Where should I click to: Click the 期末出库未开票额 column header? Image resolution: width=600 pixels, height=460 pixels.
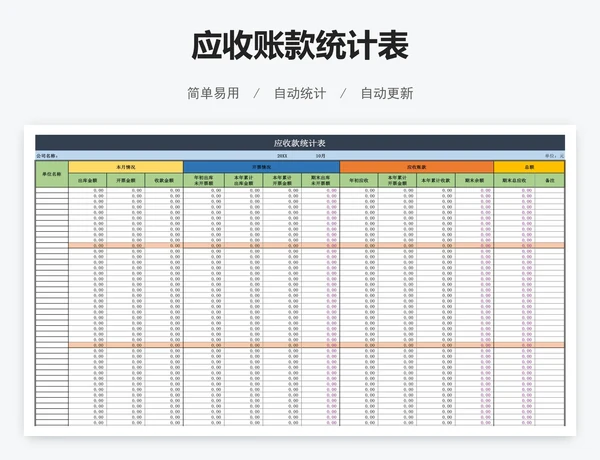pyautogui.click(x=320, y=180)
